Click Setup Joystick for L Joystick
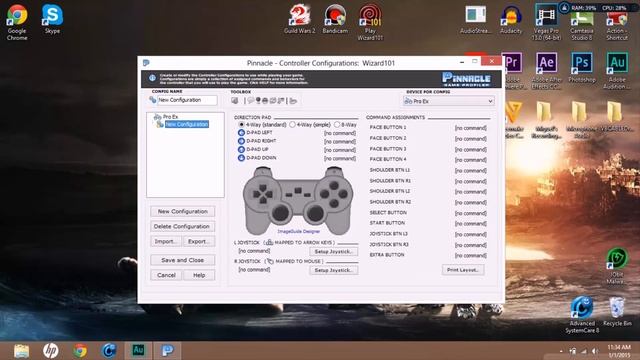This screenshot has height=360, width=640. pos(333,251)
